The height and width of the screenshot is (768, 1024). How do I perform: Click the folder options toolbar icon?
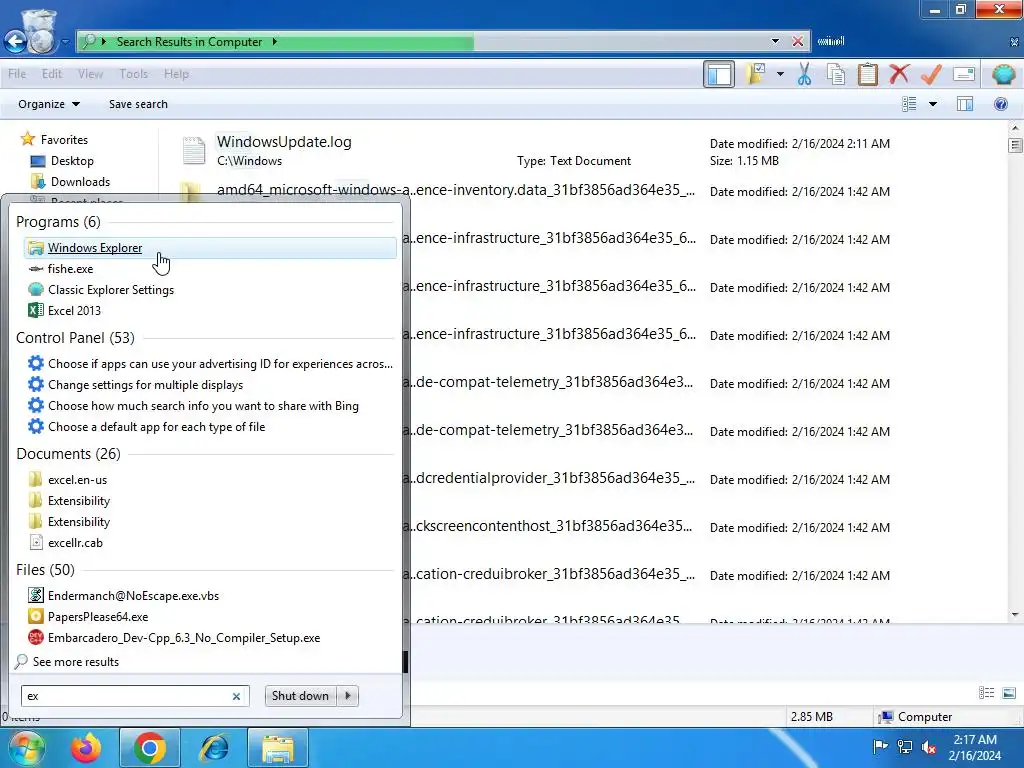[x=756, y=74]
